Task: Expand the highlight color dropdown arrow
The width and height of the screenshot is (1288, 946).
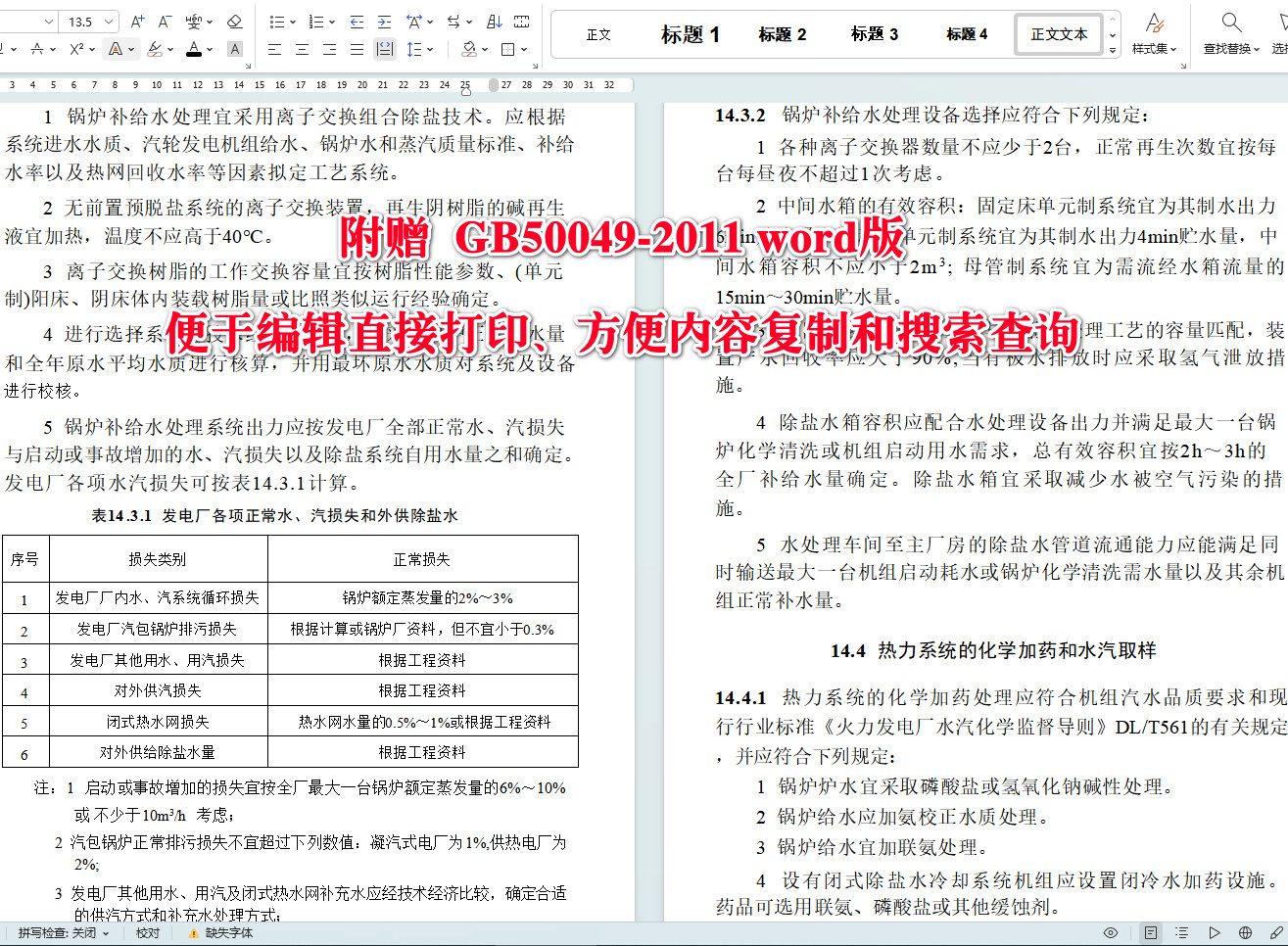Action: (x=169, y=49)
